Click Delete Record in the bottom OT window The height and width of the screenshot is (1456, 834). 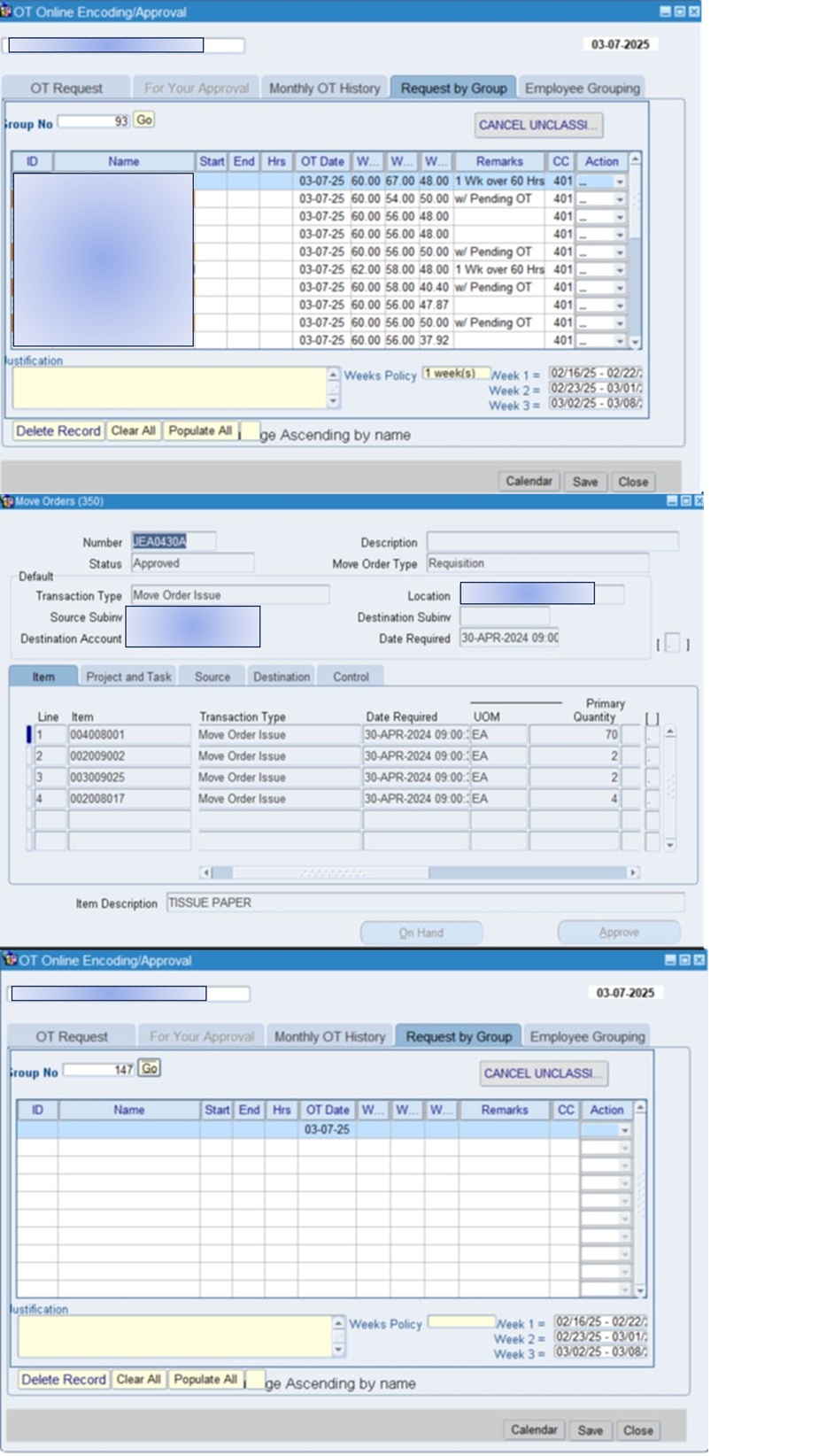pos(64,1380)
